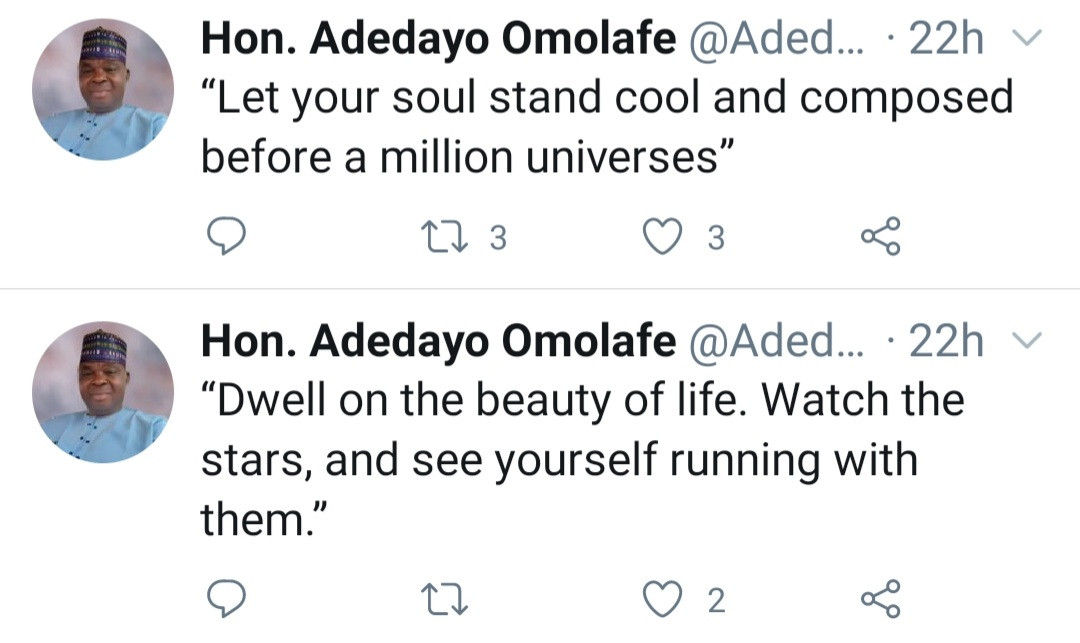
Task: Reply to the "Dwell on the beauty" tweet
Action: coord(226,599)
